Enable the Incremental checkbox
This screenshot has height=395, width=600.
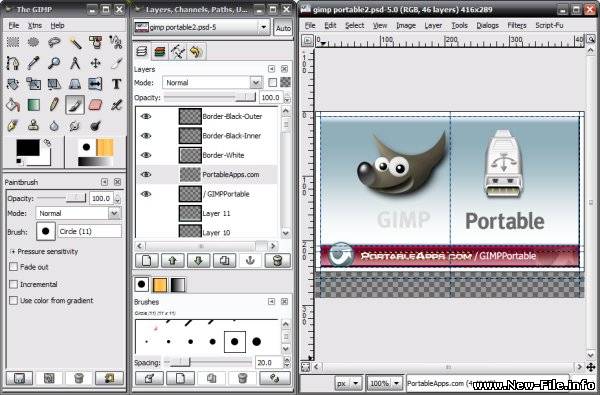click(x=13, y=284)
